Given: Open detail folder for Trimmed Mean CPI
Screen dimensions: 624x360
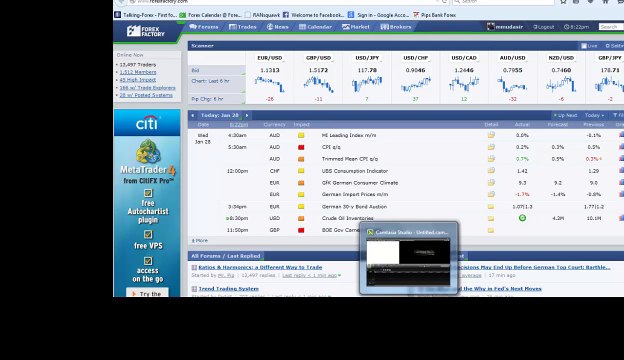Looking at the screenshot, I should 491,159.
